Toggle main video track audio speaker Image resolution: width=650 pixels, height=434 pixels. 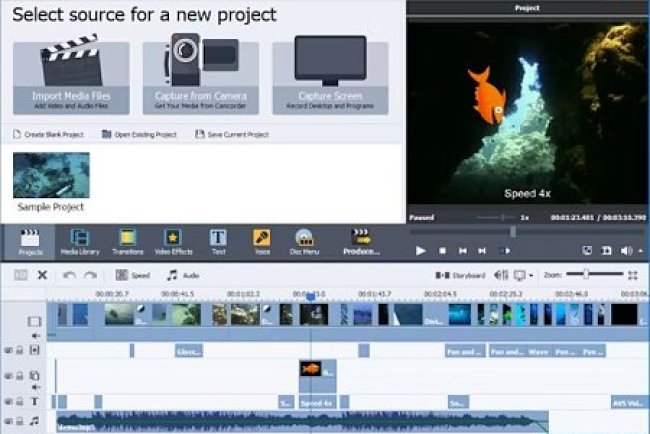tap(36, 336)
